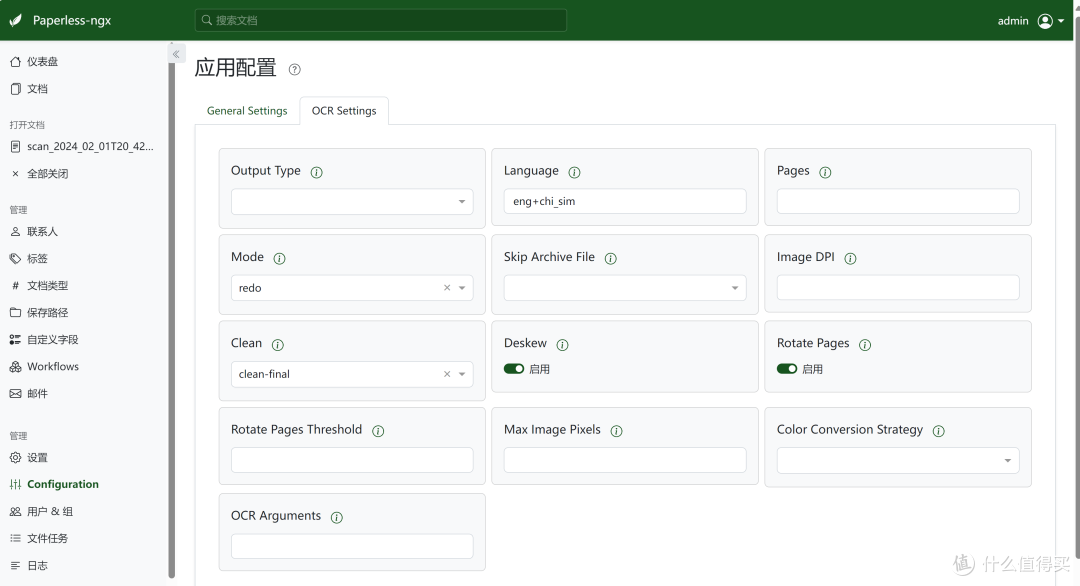Toggle the Rotate Pages 启用 switch
The width and height of the screenshot is (1080, 586).
787,368
